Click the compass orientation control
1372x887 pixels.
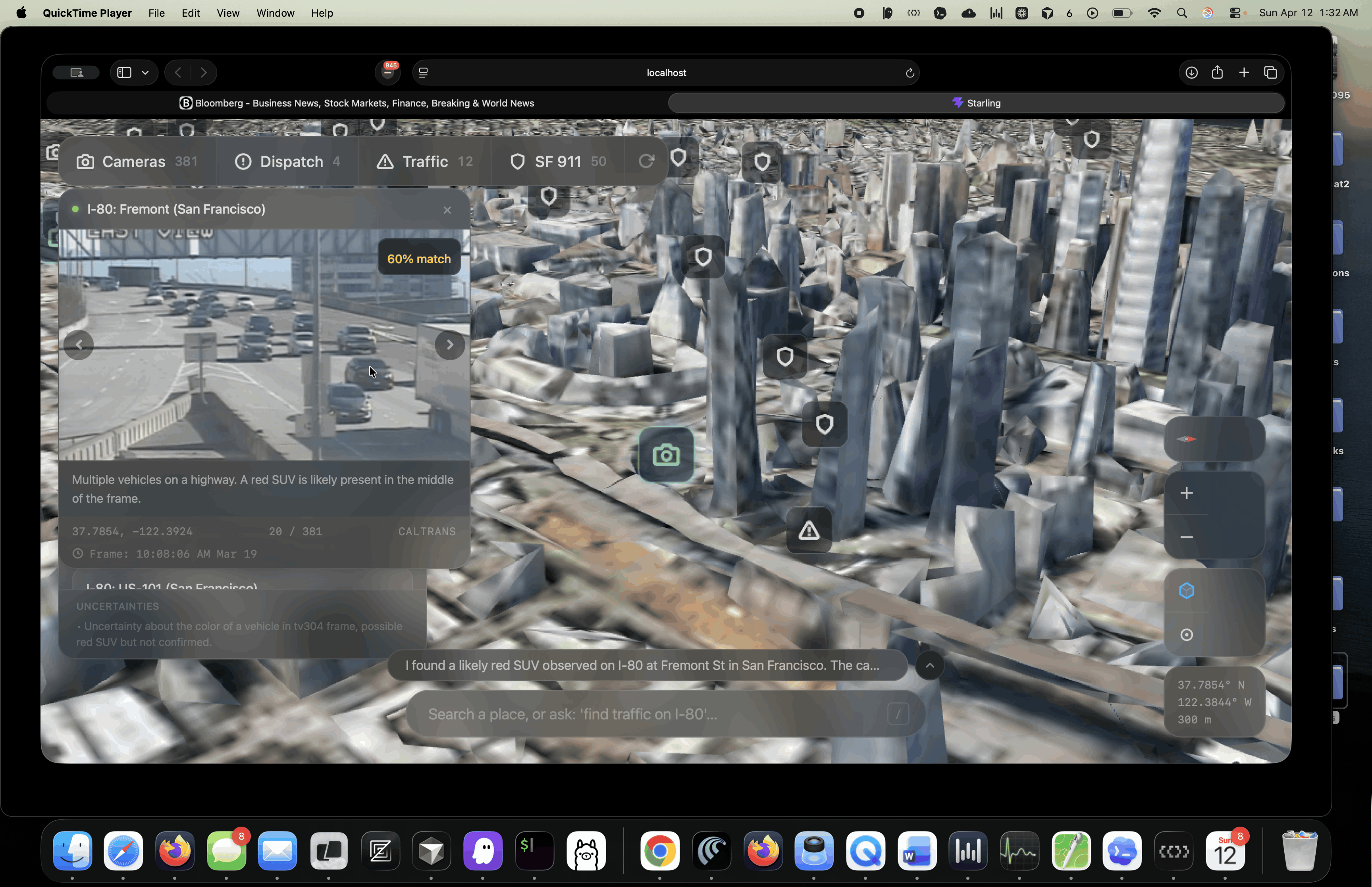point(1186,439)
